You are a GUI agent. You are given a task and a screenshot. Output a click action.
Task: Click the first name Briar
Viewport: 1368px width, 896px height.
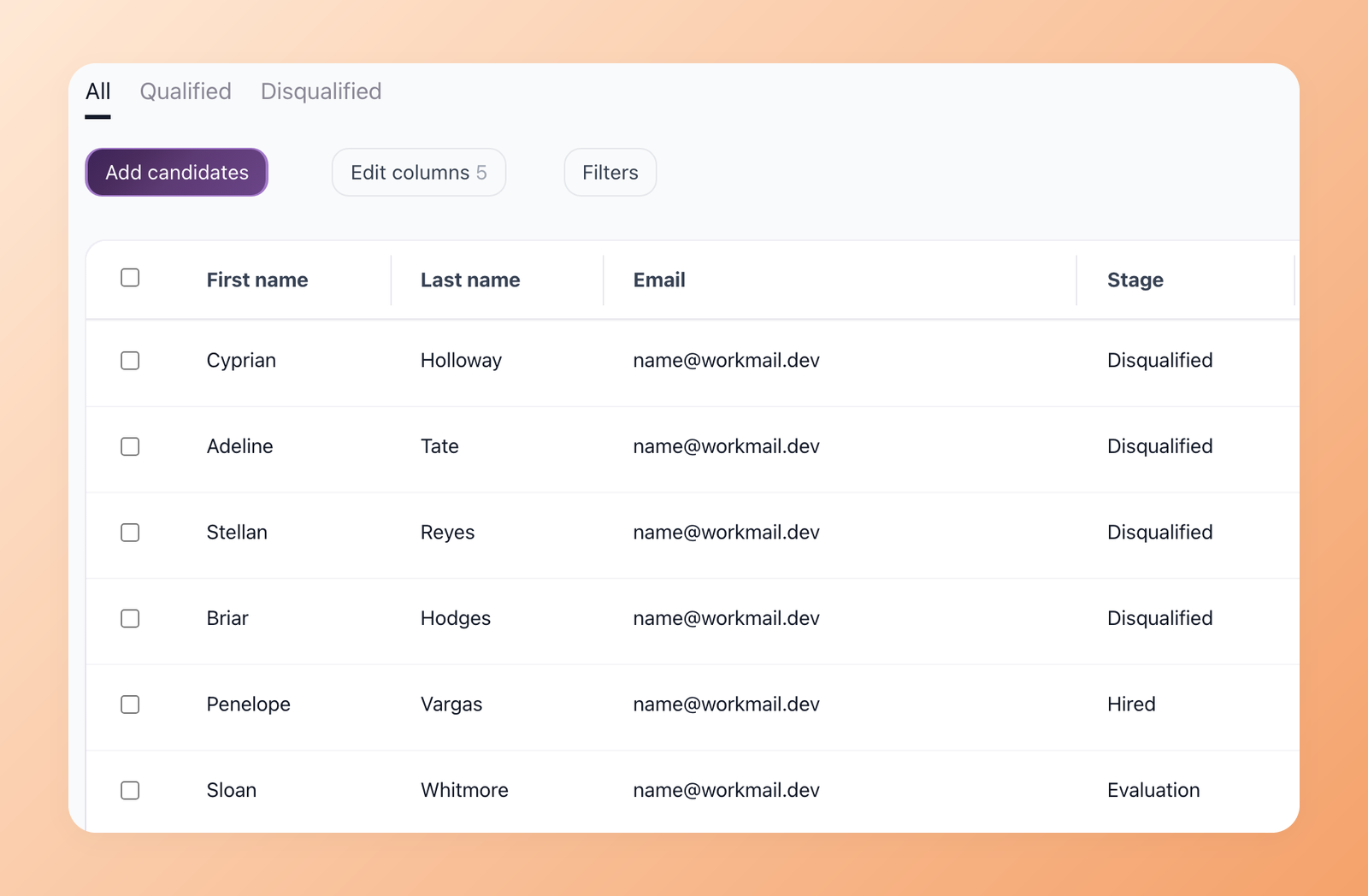[227, 618]
